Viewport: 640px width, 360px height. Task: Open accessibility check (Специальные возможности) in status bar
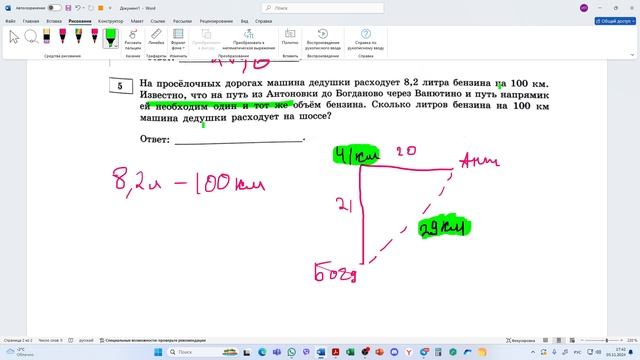(x=153, y=340)
